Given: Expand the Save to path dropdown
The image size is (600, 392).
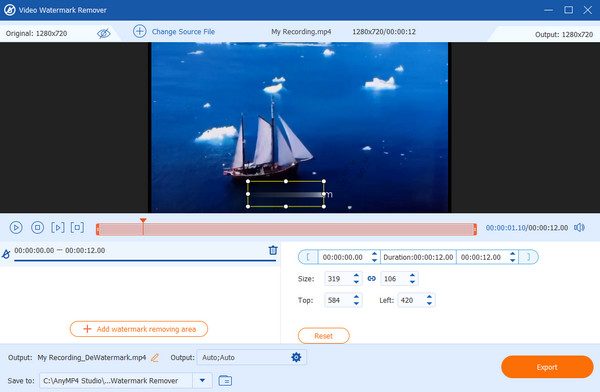Looking at the screenshot, I should coord(202,381).
